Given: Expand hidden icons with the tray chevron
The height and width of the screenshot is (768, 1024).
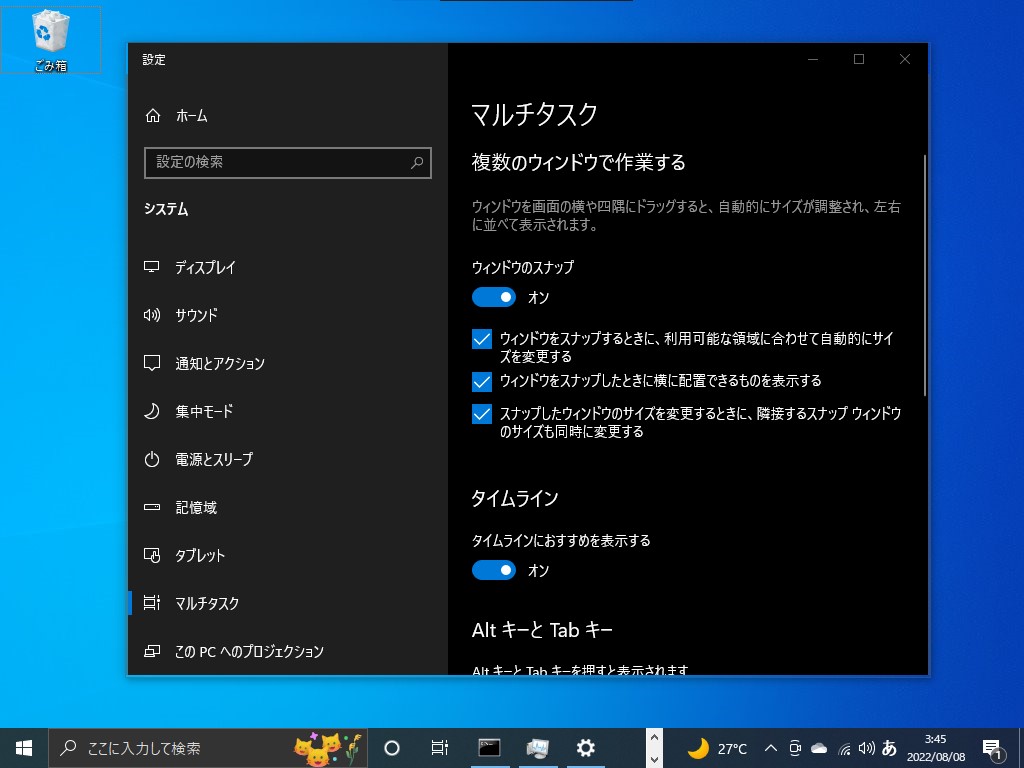Looking at the screenshot, I should (772, 747).
